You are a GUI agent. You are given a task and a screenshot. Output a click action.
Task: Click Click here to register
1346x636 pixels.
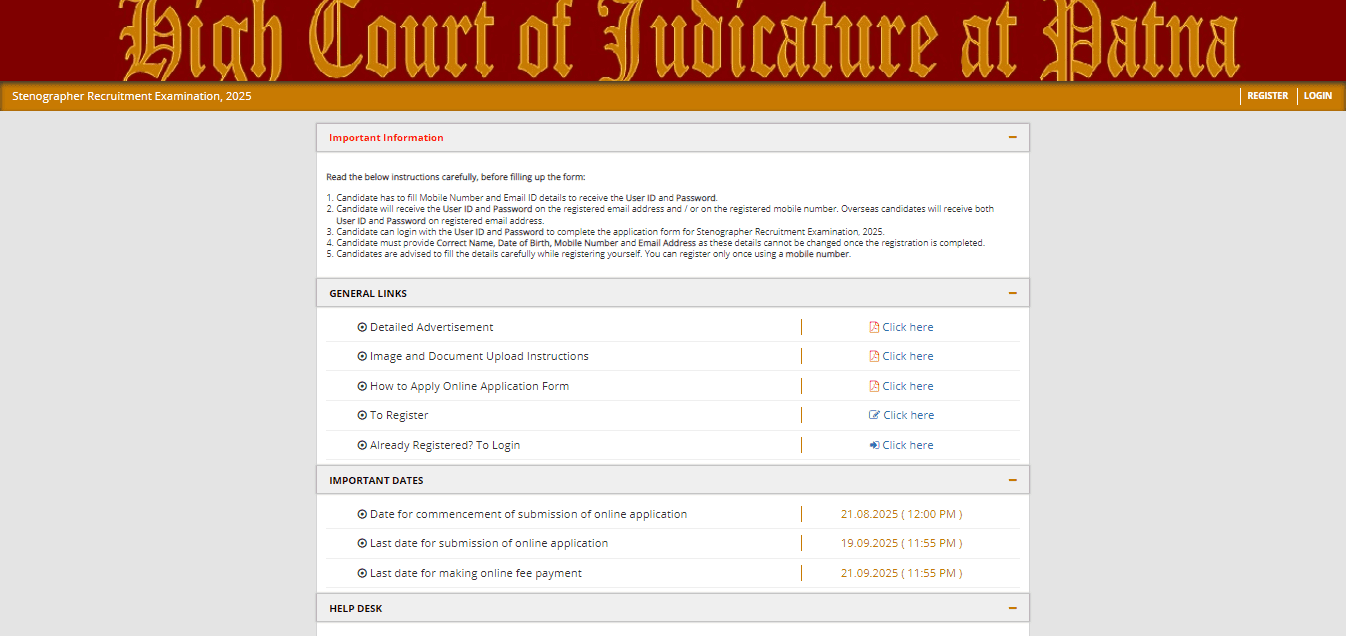pyautogui.click(x=907, y=414)
